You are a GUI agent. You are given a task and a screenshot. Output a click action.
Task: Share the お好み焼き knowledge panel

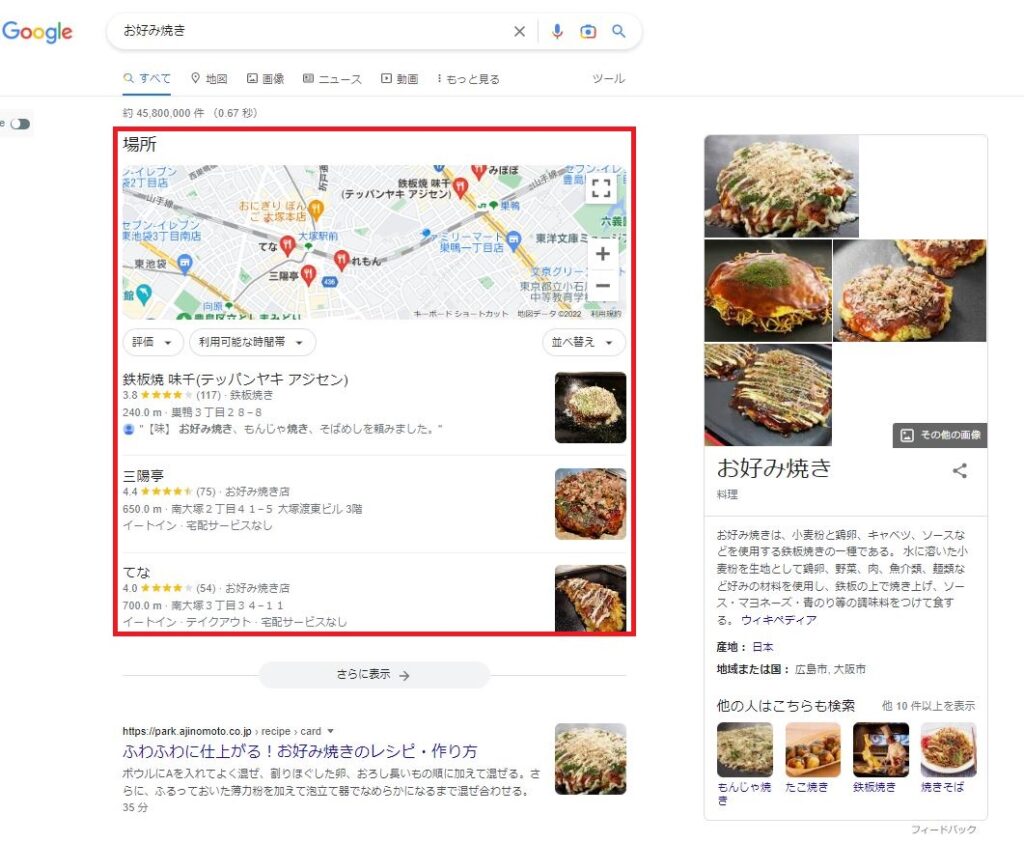pos(959,470)
